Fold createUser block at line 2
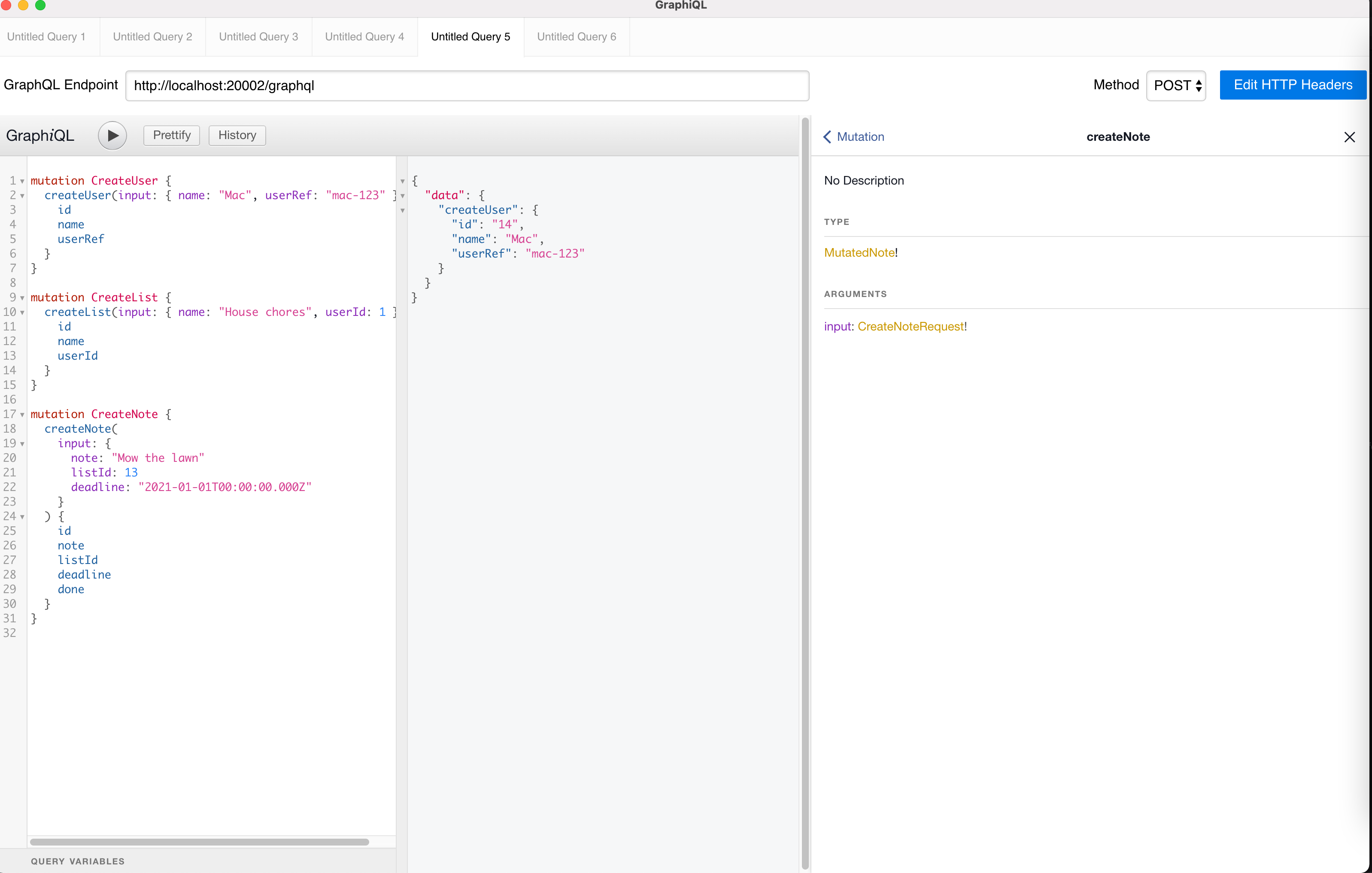Screen dimensions: 1372x873 point(22,196)
